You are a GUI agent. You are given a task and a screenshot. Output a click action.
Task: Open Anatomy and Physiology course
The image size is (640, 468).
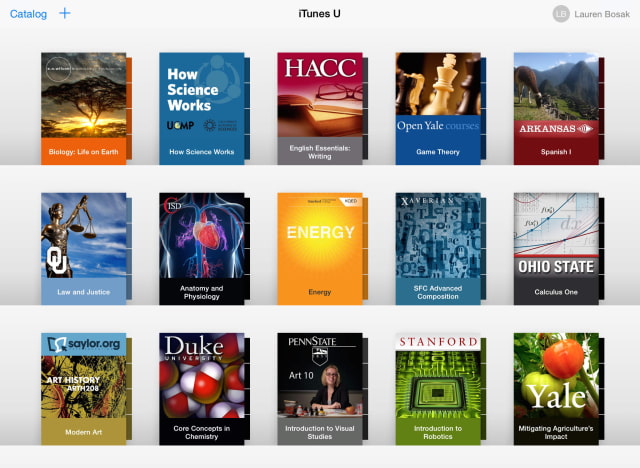point(202,249)
